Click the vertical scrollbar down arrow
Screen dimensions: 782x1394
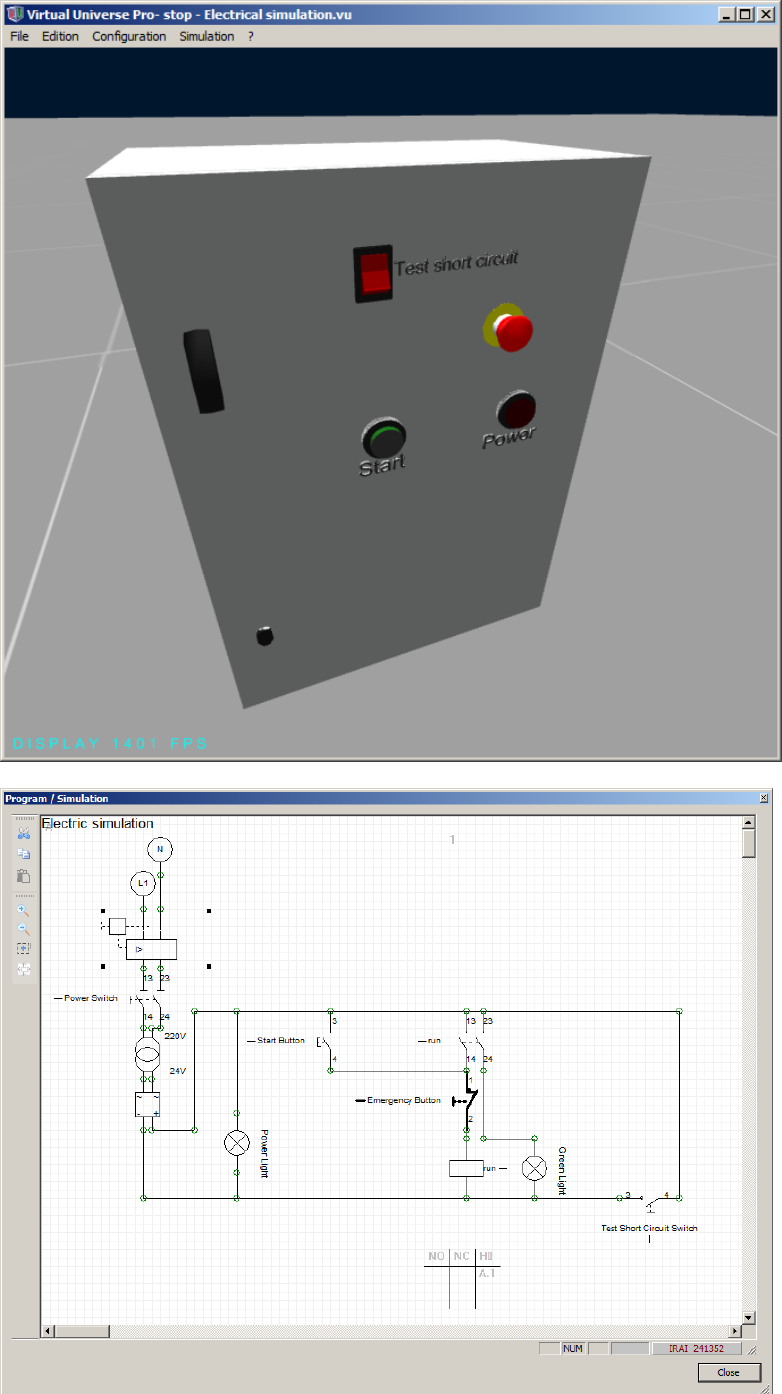point(748,1318)
